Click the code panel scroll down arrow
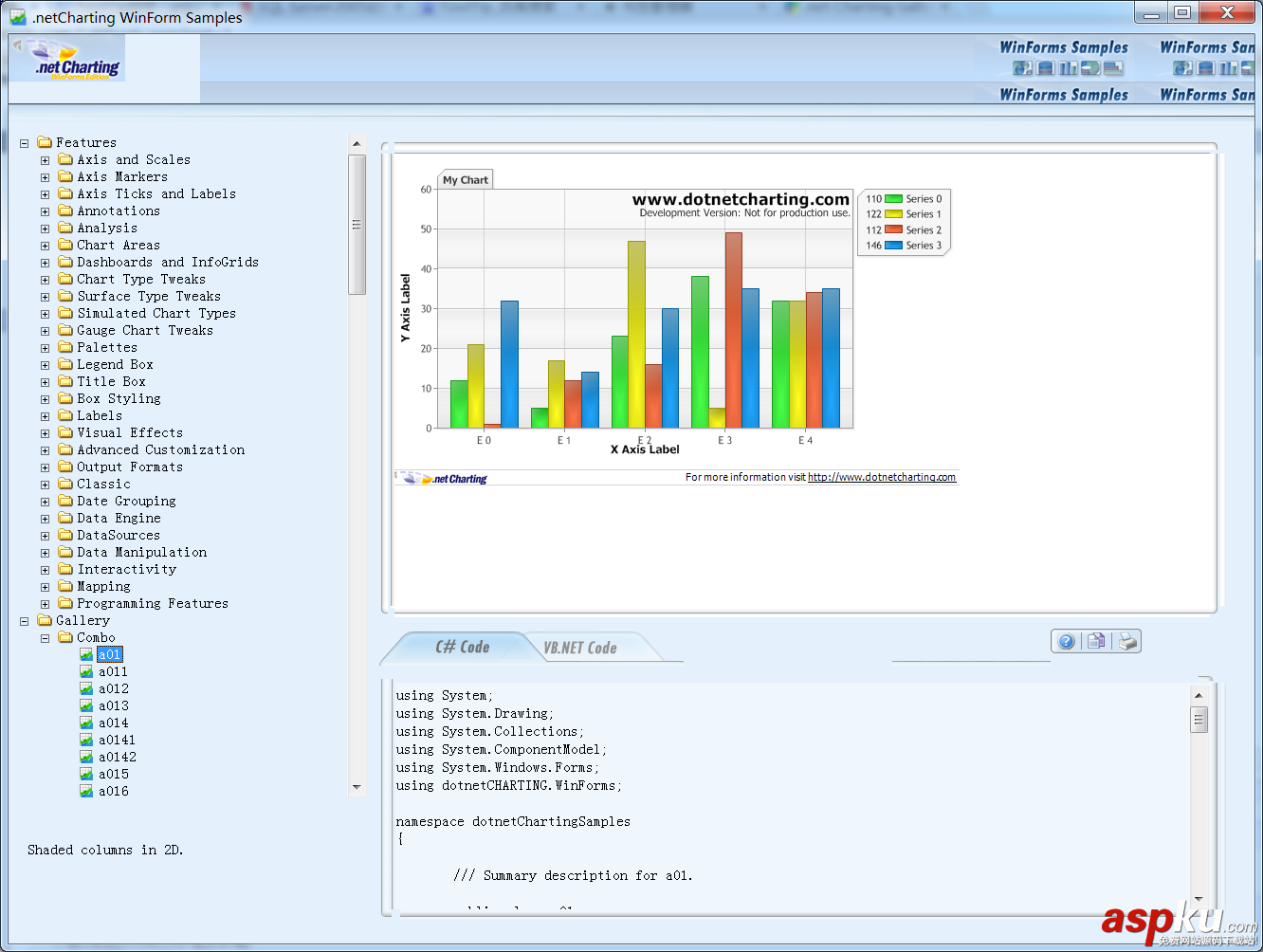Image resolution: width=1263 pixels, height=952 pixels. (x=1199, y=899)
